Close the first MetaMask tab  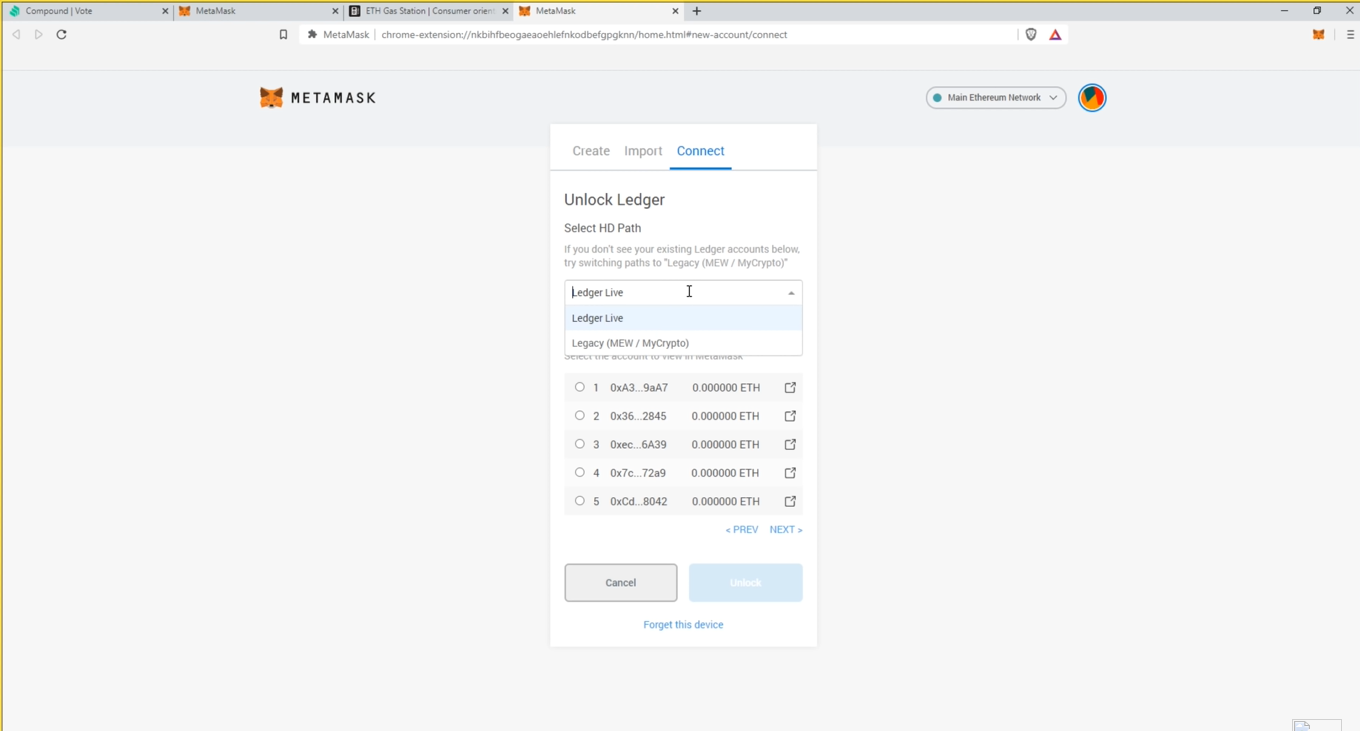tap(335, 11)
